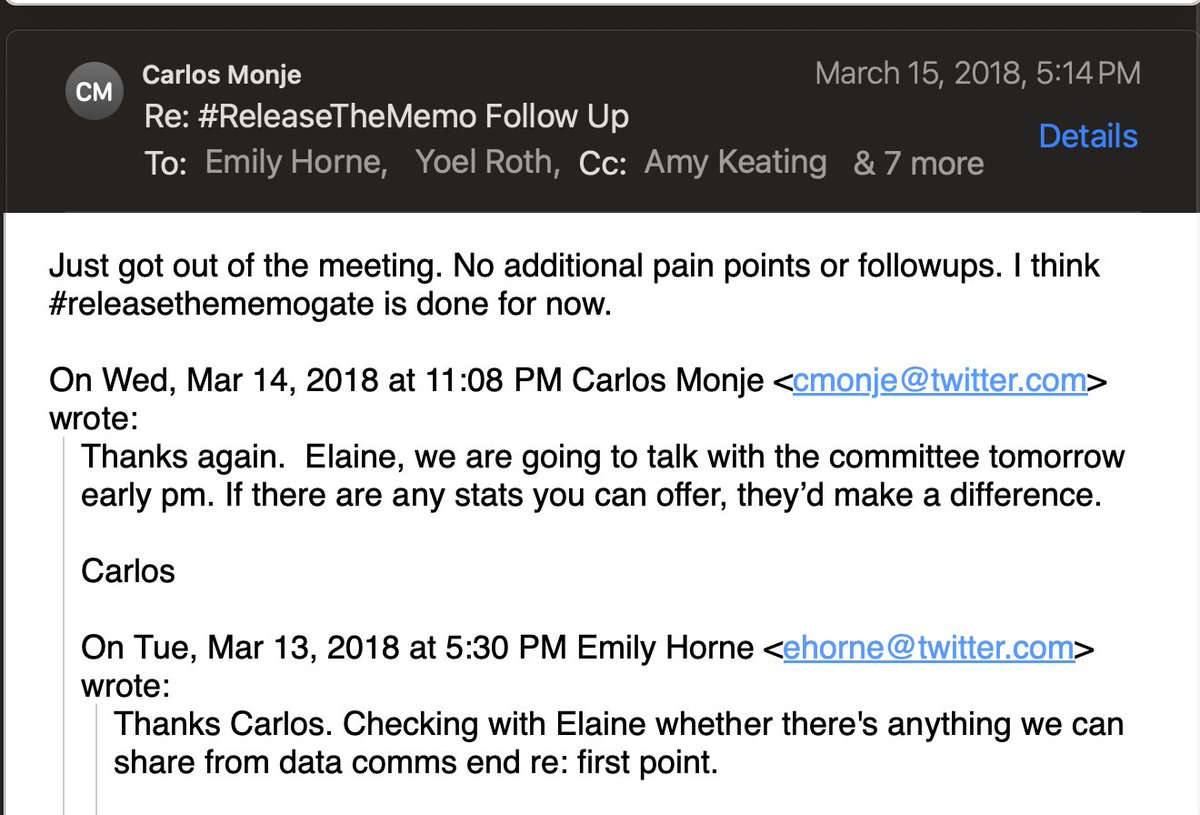Click the 'To:' field label
The image size is (1200, 815).
(166, 164)
